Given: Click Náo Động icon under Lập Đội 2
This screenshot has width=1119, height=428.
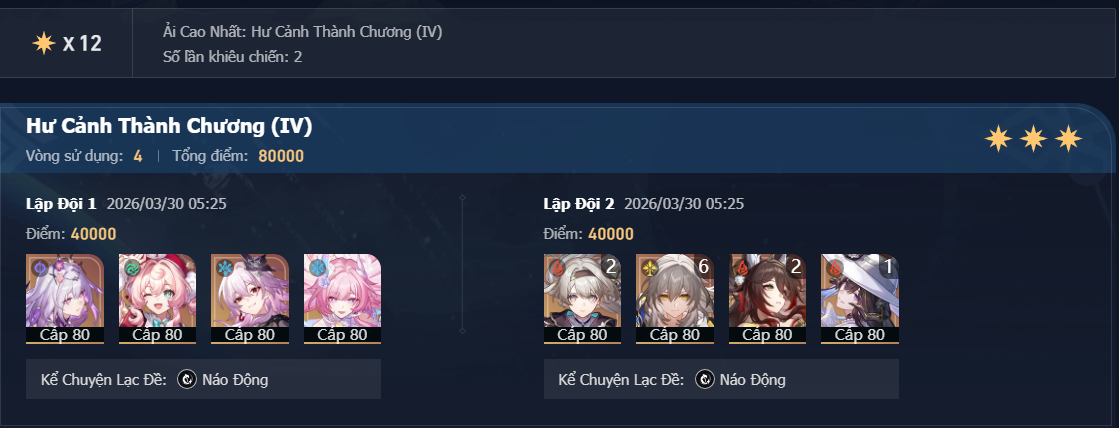Looking at the screenshot, I should click(705, 379).
